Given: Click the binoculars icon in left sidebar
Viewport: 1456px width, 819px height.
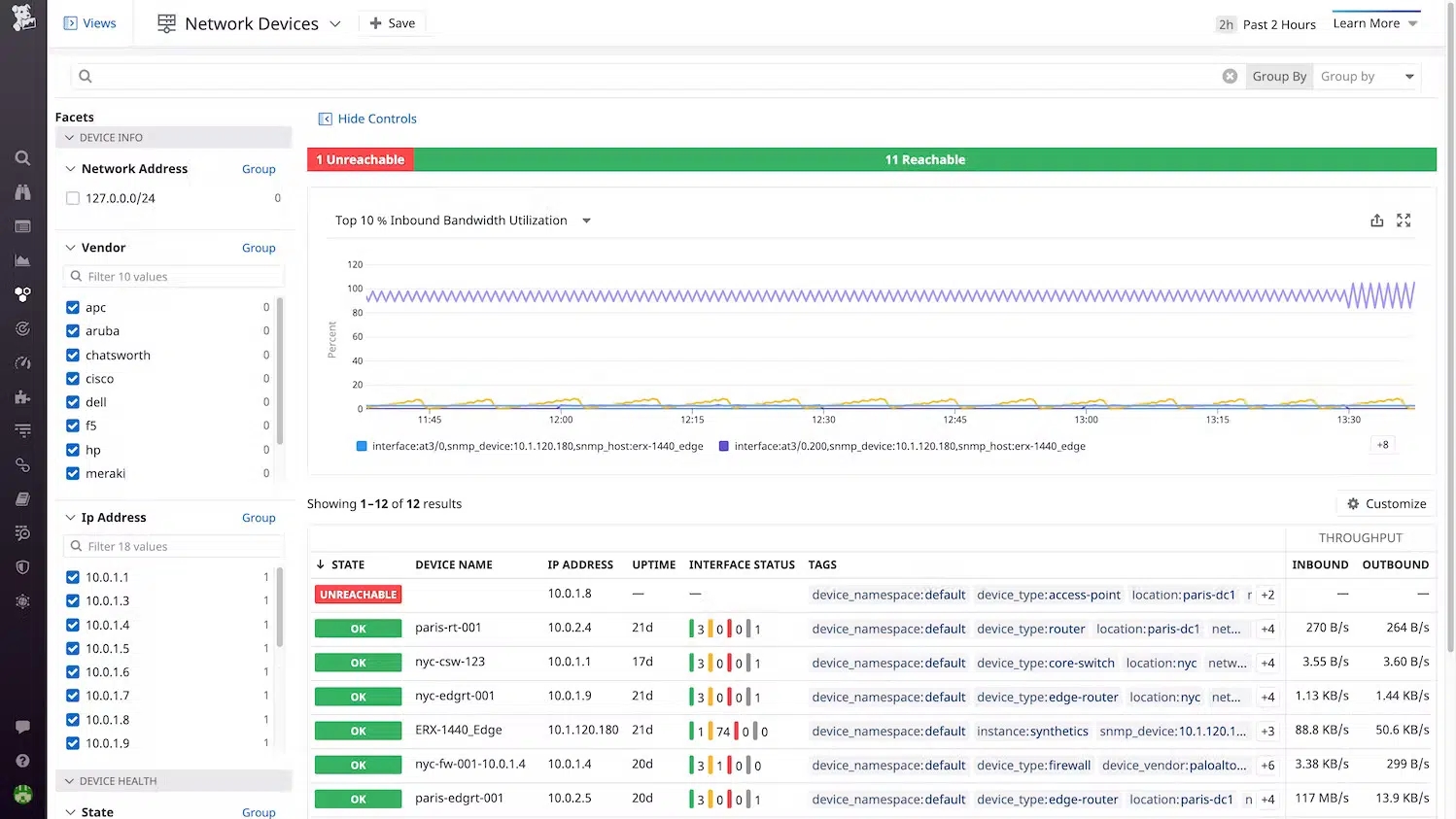Looking at the screenshot, I should coord(22,192).
